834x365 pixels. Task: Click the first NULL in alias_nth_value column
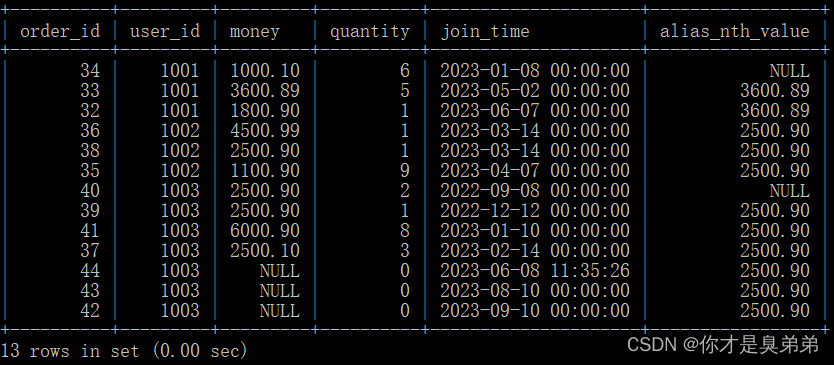[x=789, y=70]
